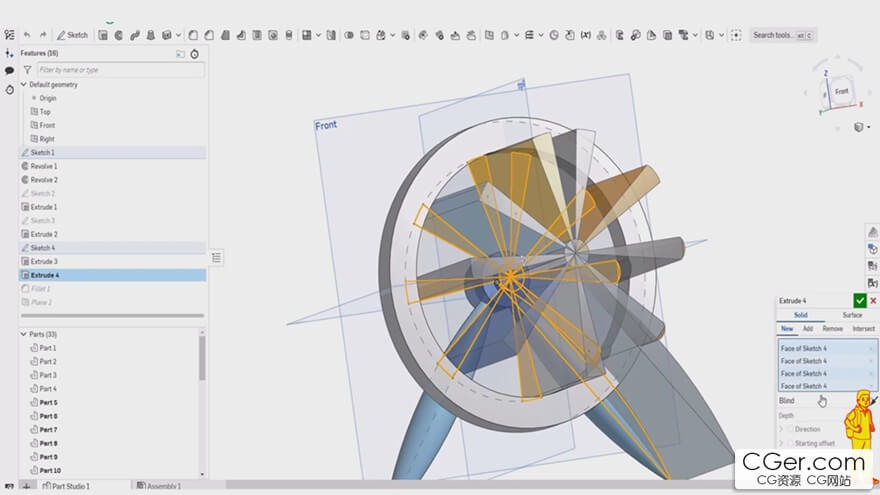Cancel Extrude 4 with the red X

pyautogui.click(x=873, y=300)
